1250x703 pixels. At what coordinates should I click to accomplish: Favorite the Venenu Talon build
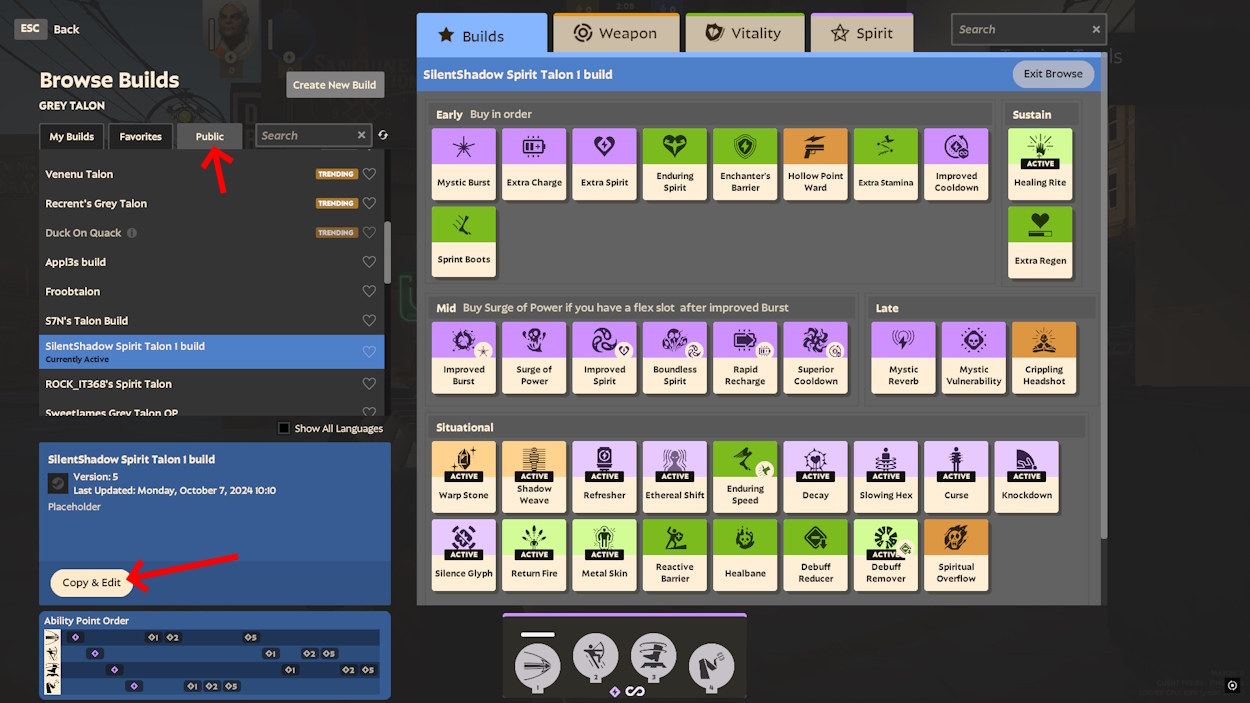pyautogui.click(x=369, y=174)
